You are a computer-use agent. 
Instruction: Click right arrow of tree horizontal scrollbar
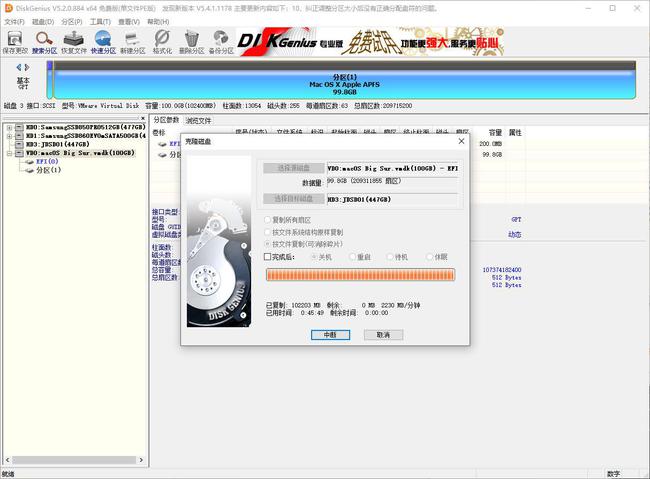coord(141,460)
